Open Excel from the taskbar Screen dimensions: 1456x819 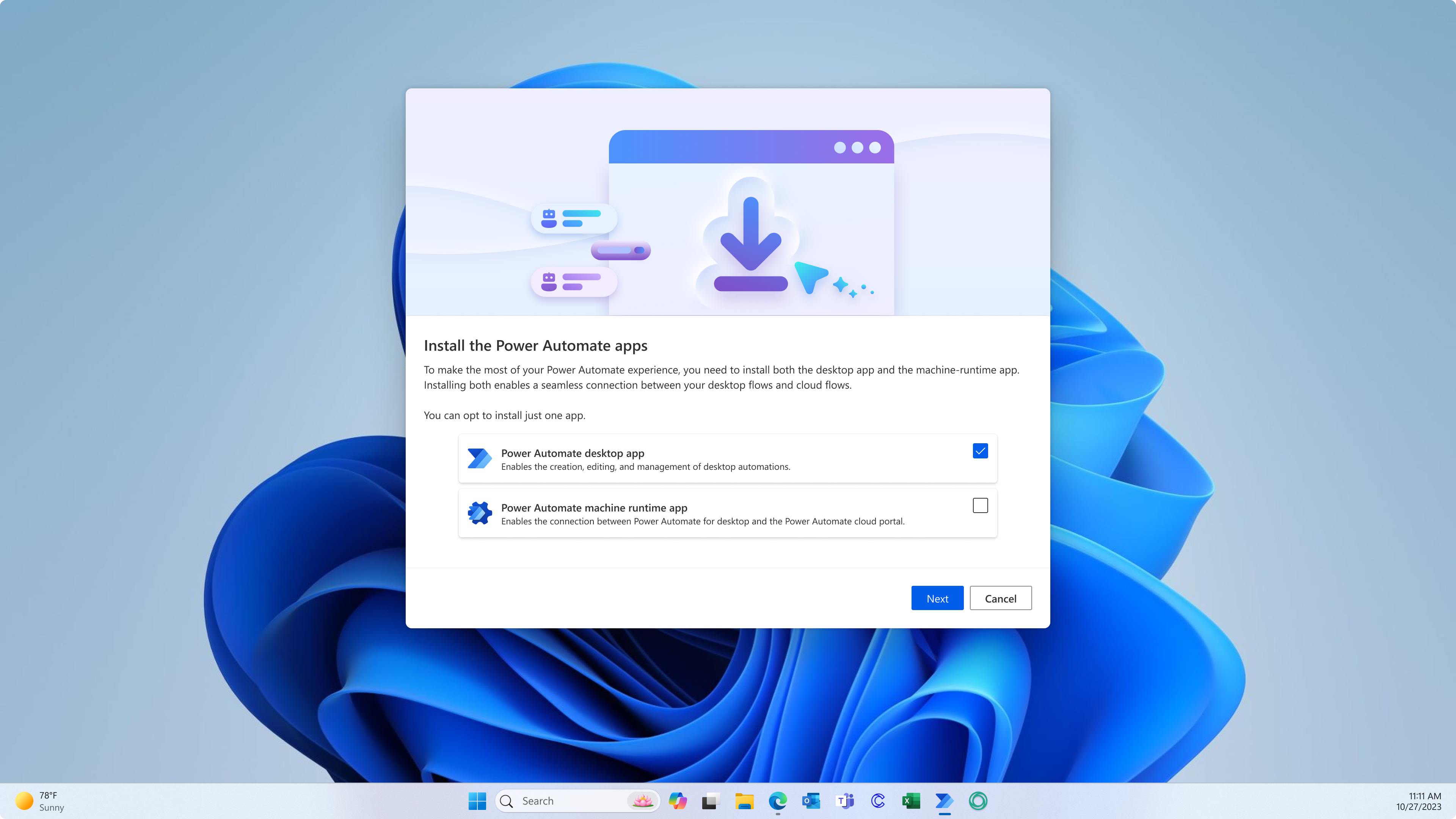[910, 800]
